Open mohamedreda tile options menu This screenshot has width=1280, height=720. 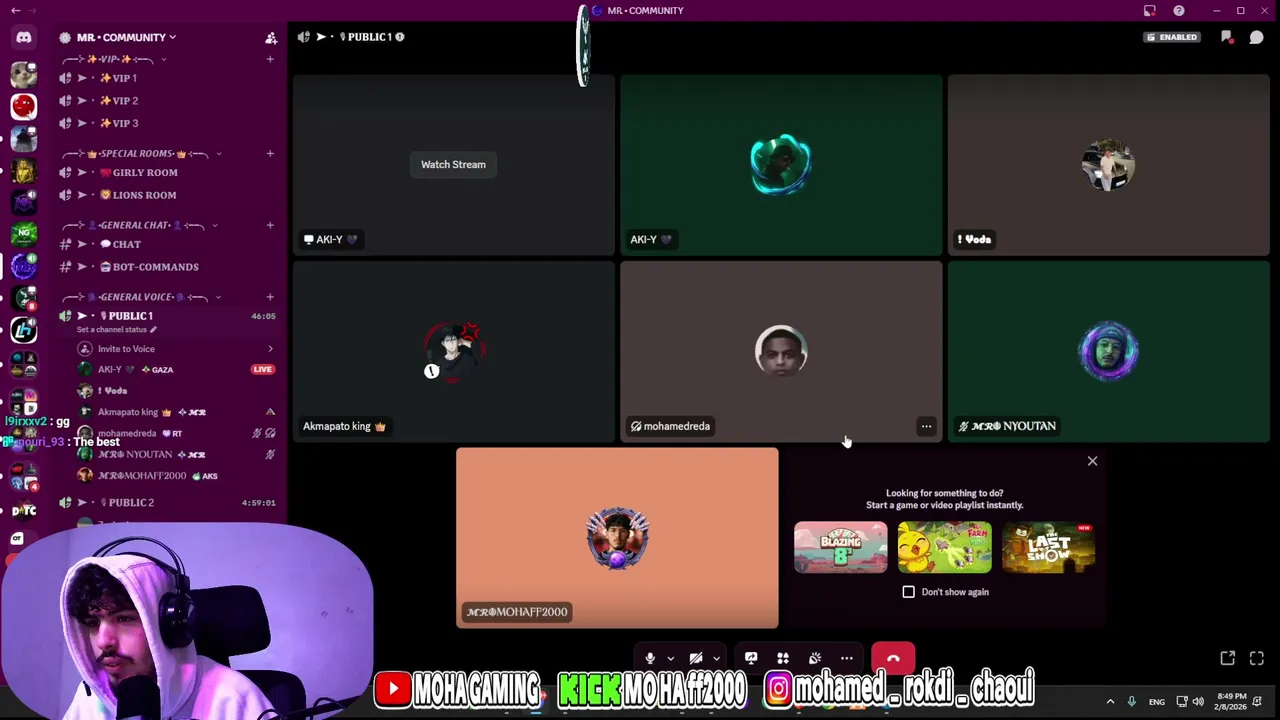pyautogui.click(x=926, y=427)
